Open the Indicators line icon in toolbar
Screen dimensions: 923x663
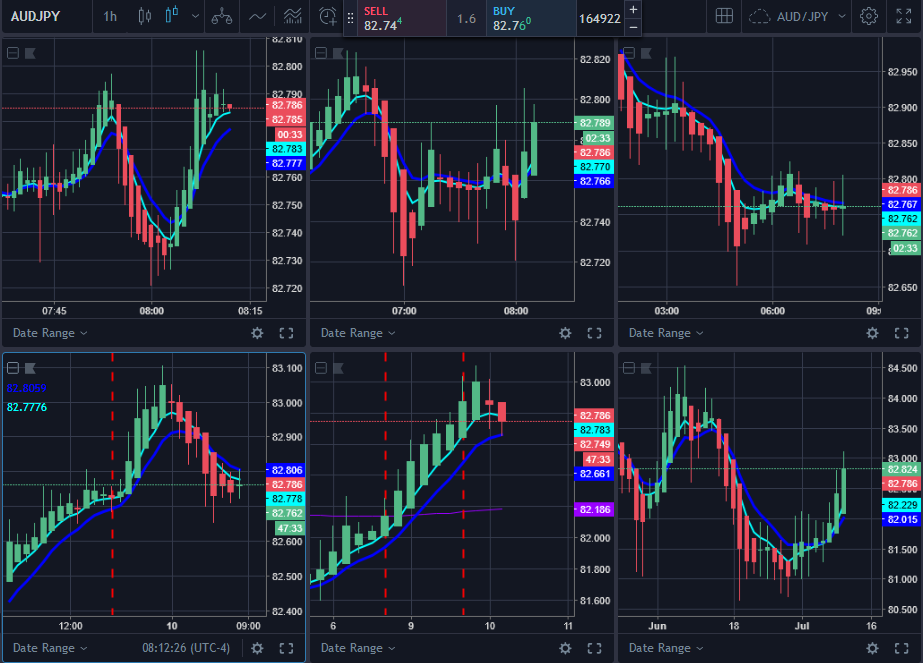(x=258, y=16)
